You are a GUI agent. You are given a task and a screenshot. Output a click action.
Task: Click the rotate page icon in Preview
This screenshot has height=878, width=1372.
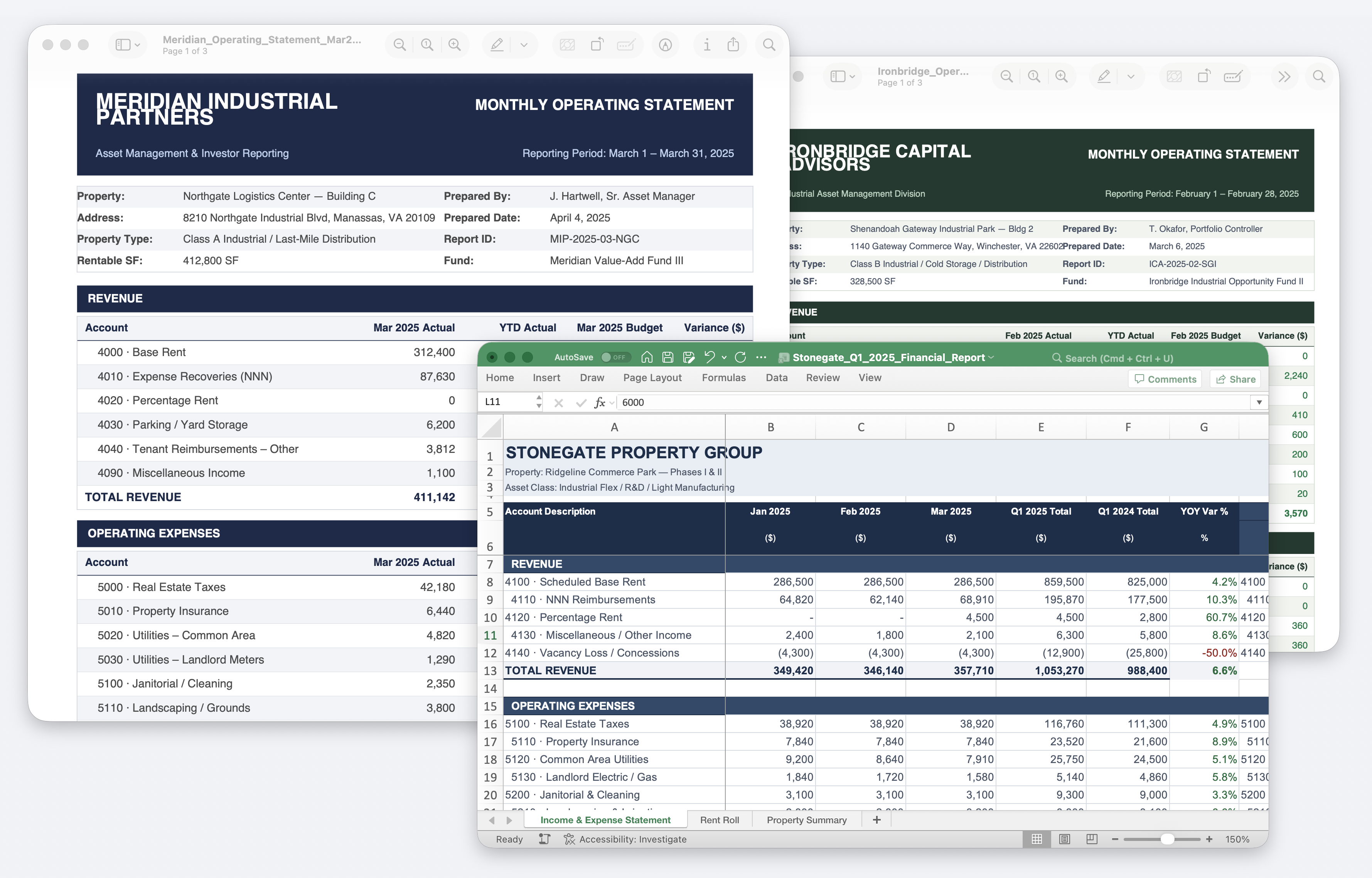click(x=597, y=44)
